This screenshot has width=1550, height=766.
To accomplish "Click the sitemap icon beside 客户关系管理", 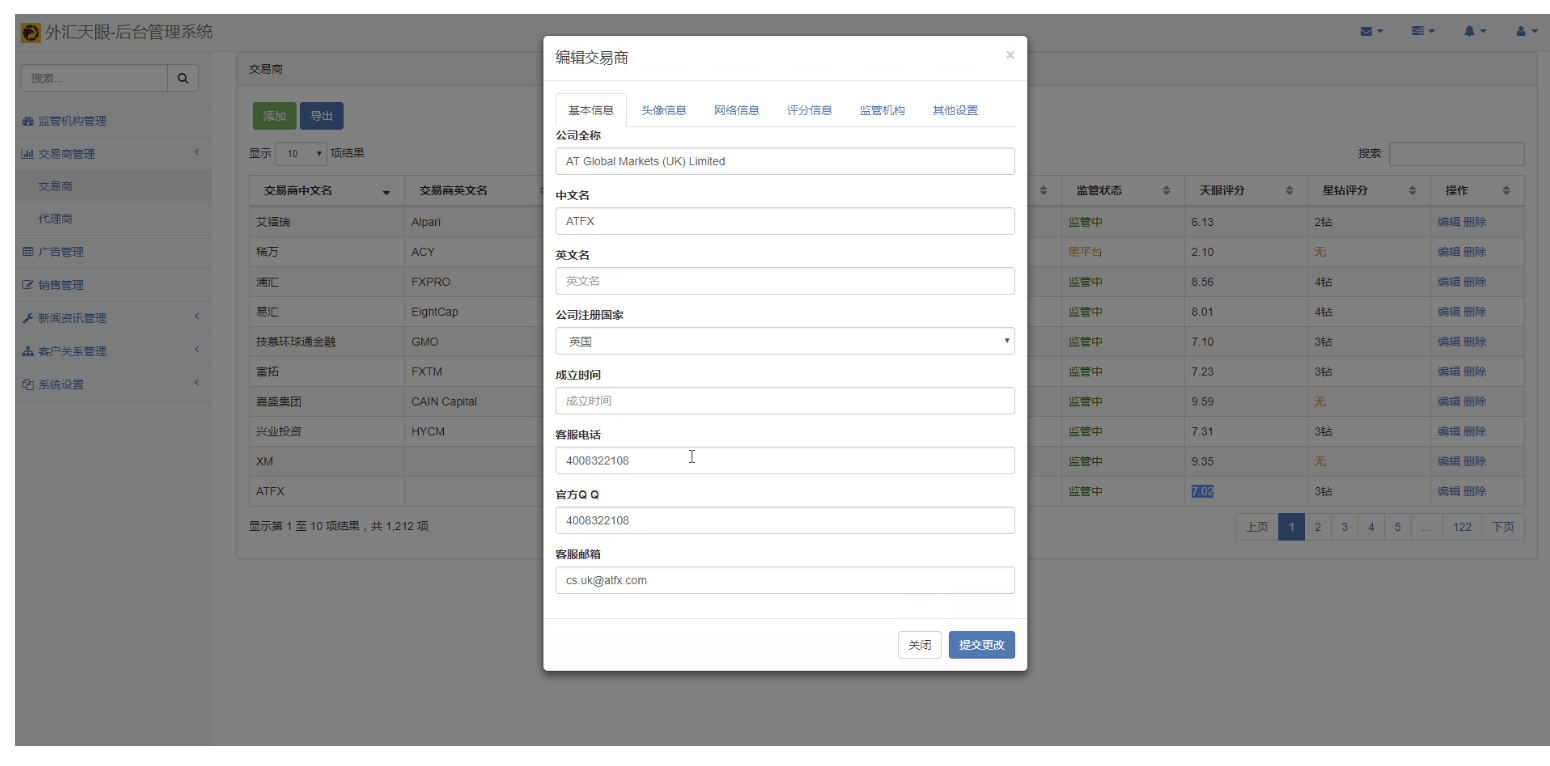I will [28, 351].
